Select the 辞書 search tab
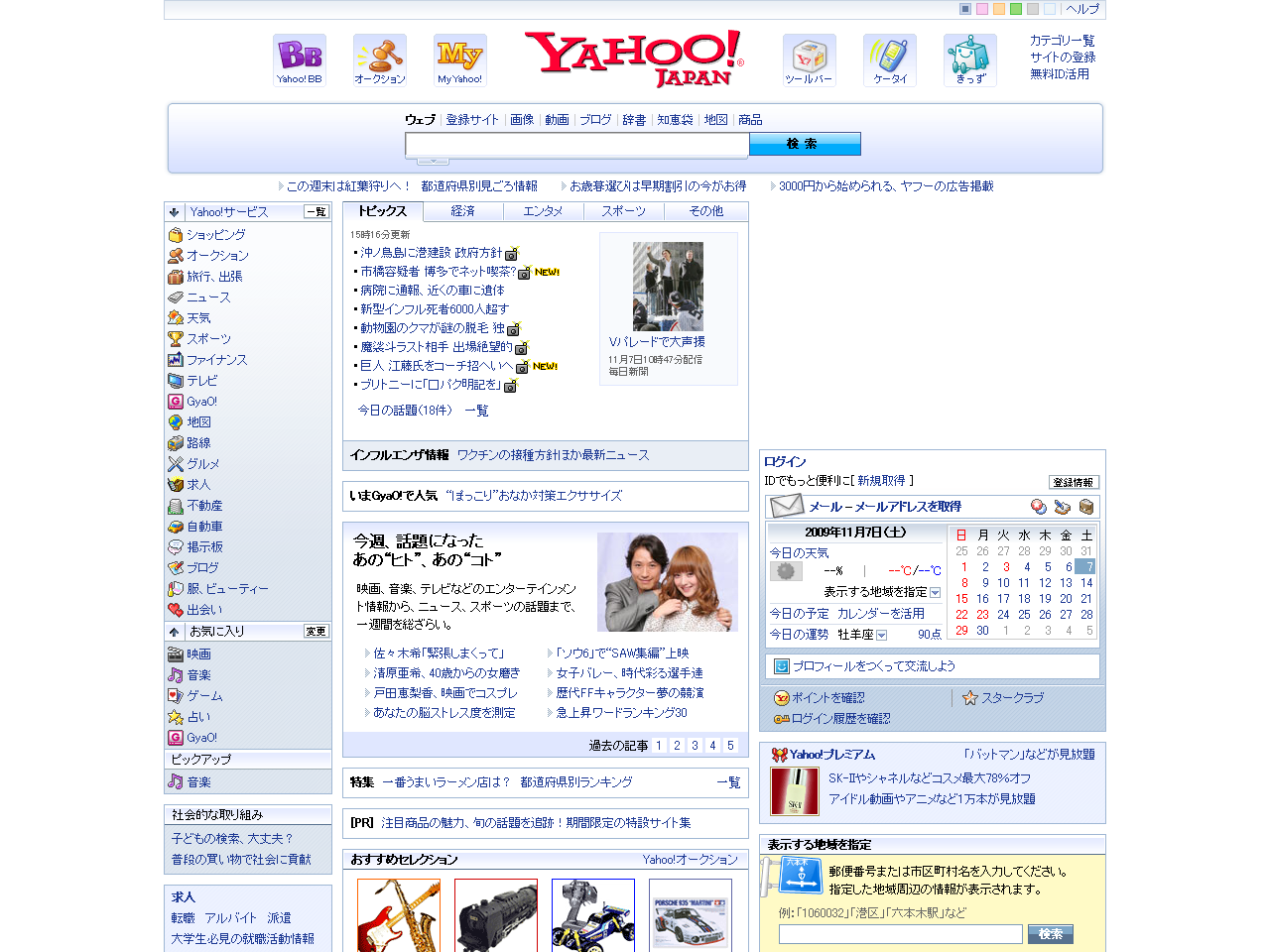This screenshot has width=1270, height=952. [634, 120]
